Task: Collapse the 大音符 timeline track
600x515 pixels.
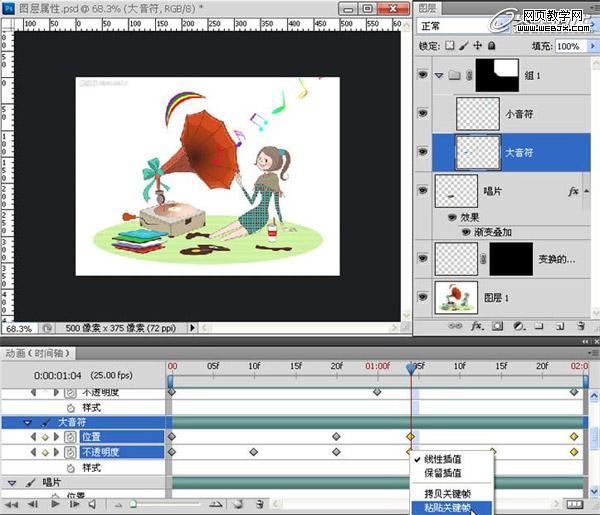Action: coord(28,423)
